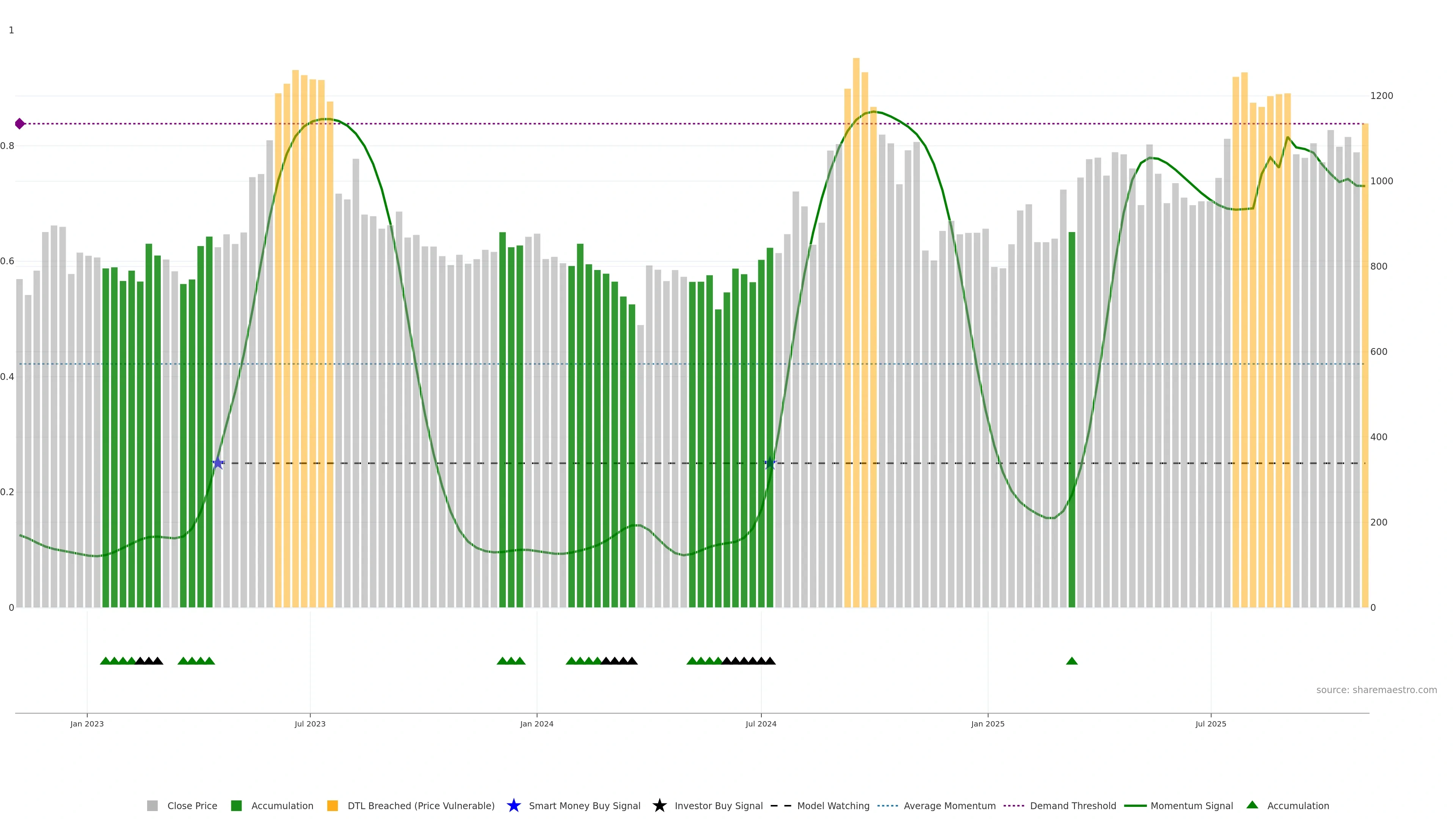Viewport: 1456px width, 819px height.
Task: Hide the Momentum Signal line via legend
Action: click(x=1191, y=805)
